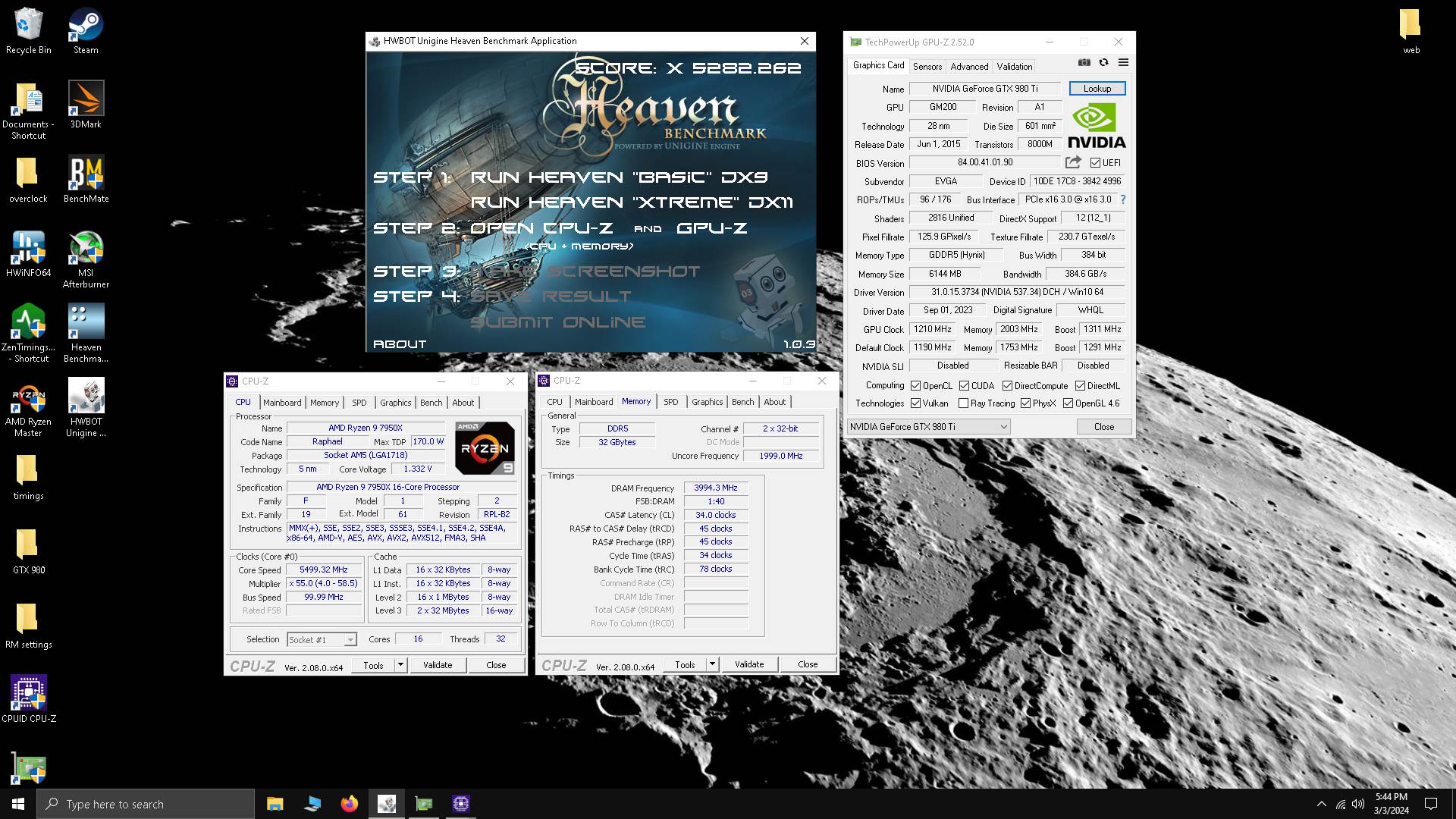Image resolution: width=1456 pixels, height=819 pixels.
Task: Enable the Ray Tracing checkbox
Action: pyautogui.click(x=963, y=403)
